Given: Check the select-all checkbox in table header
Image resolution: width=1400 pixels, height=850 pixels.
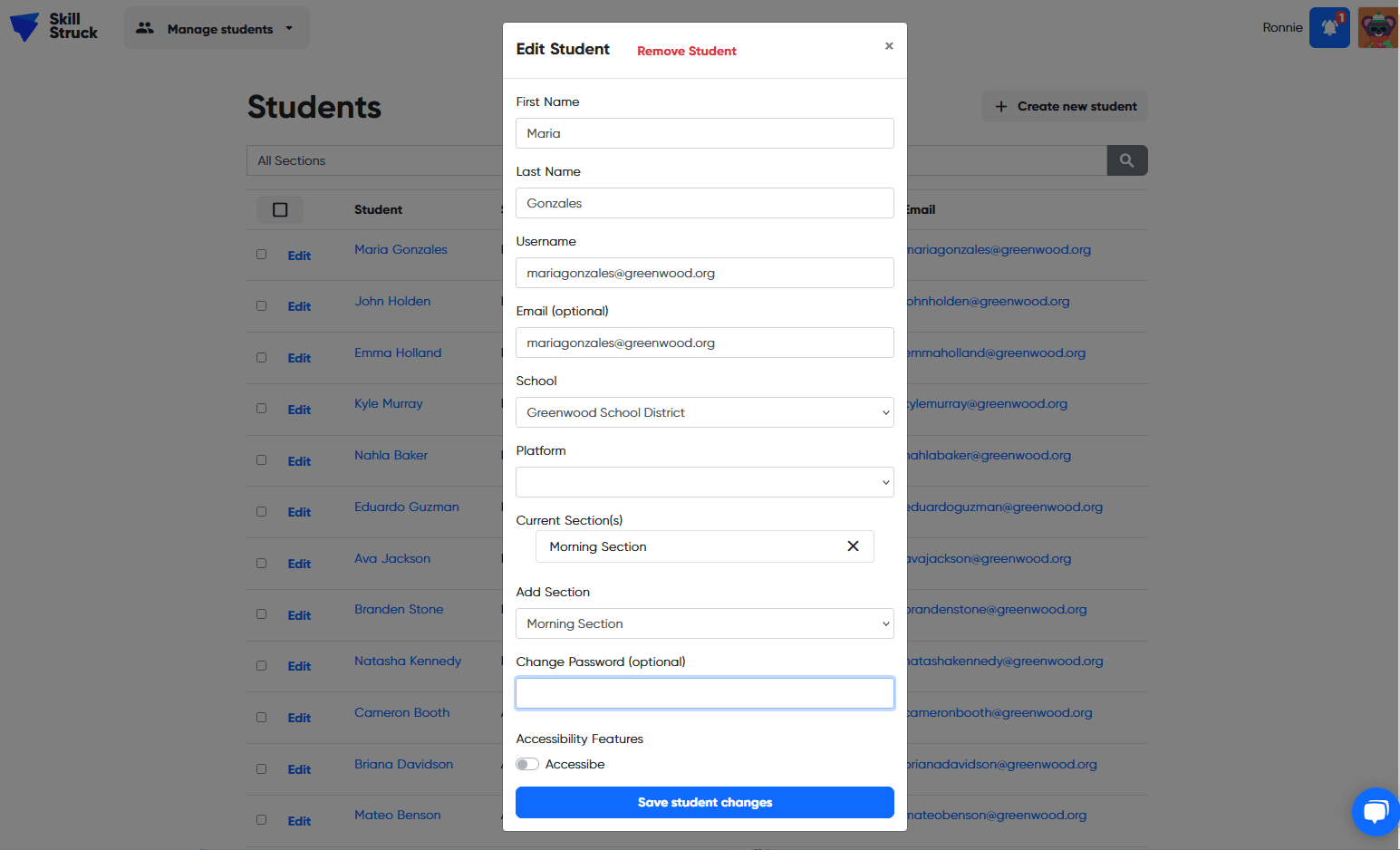Looking at the screenshot, I should click(x=279, y=209).
